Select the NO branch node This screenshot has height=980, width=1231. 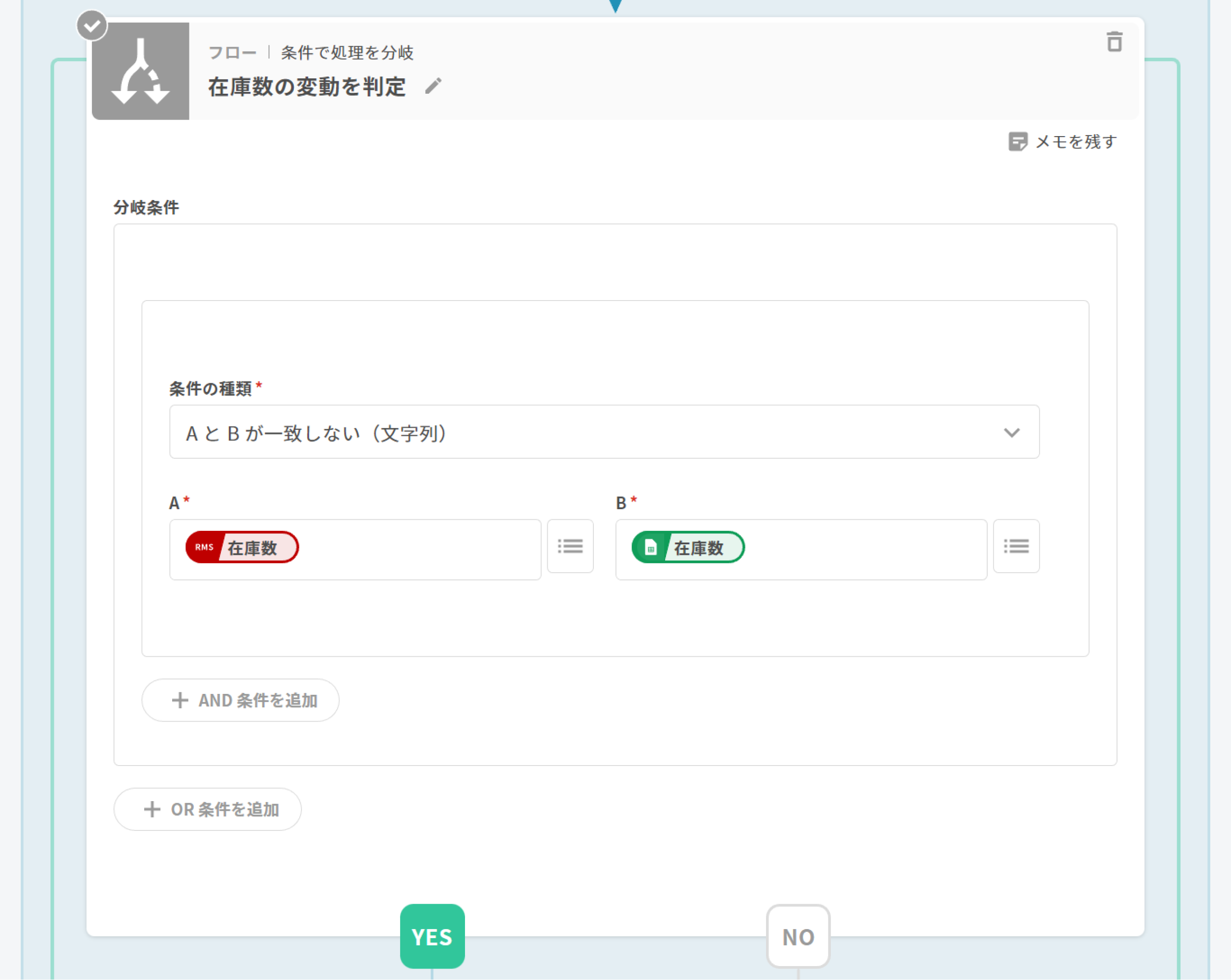[798, 936]
